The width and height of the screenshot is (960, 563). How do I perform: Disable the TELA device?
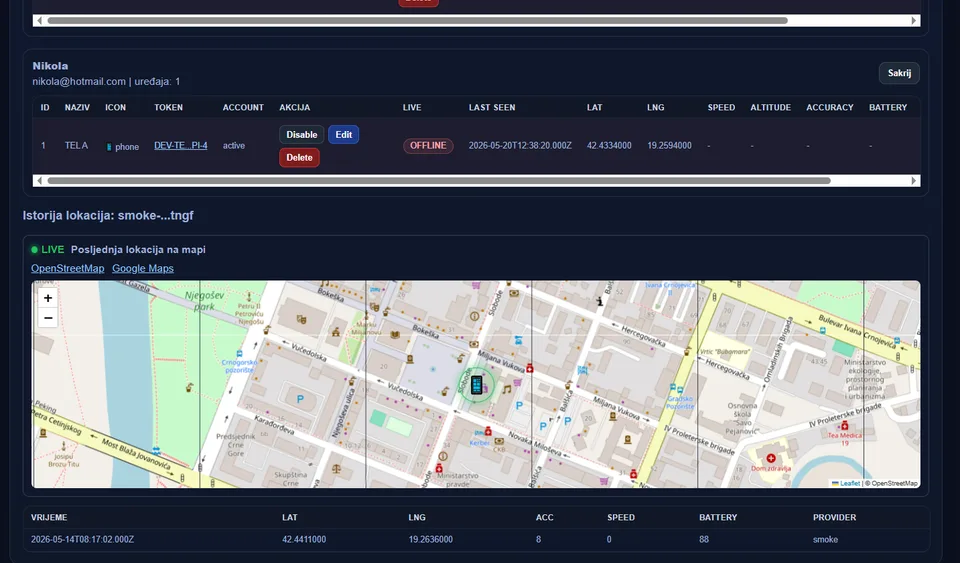301,135
